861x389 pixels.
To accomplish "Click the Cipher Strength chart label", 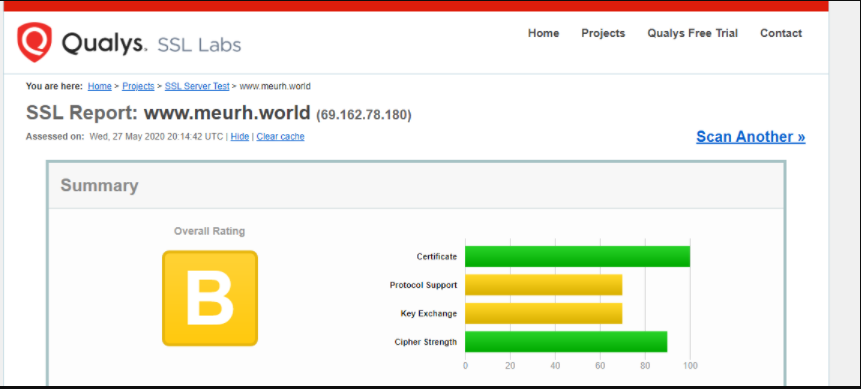I will [426, 342].
